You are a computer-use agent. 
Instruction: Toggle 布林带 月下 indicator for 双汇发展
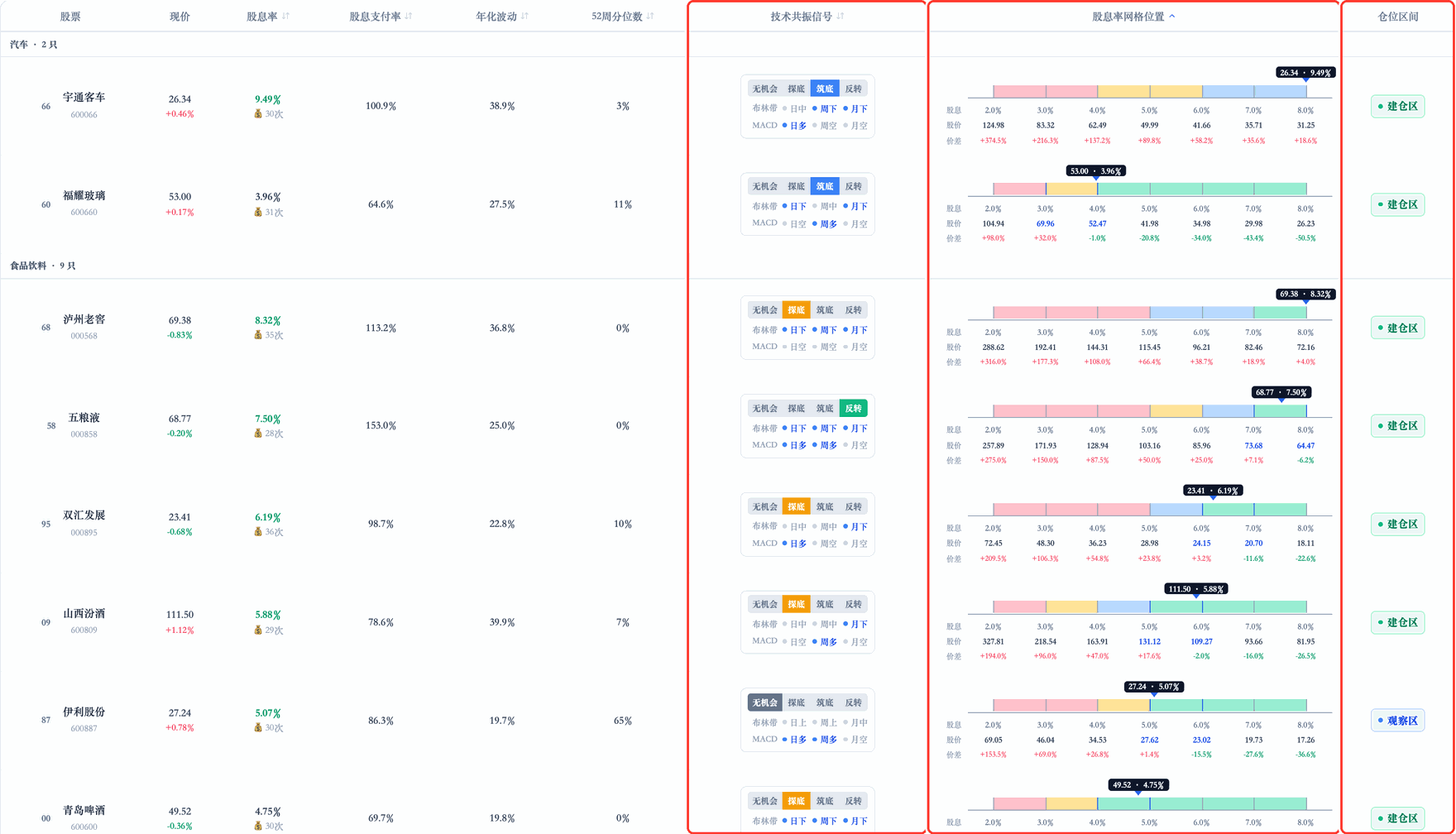(855, 527)
